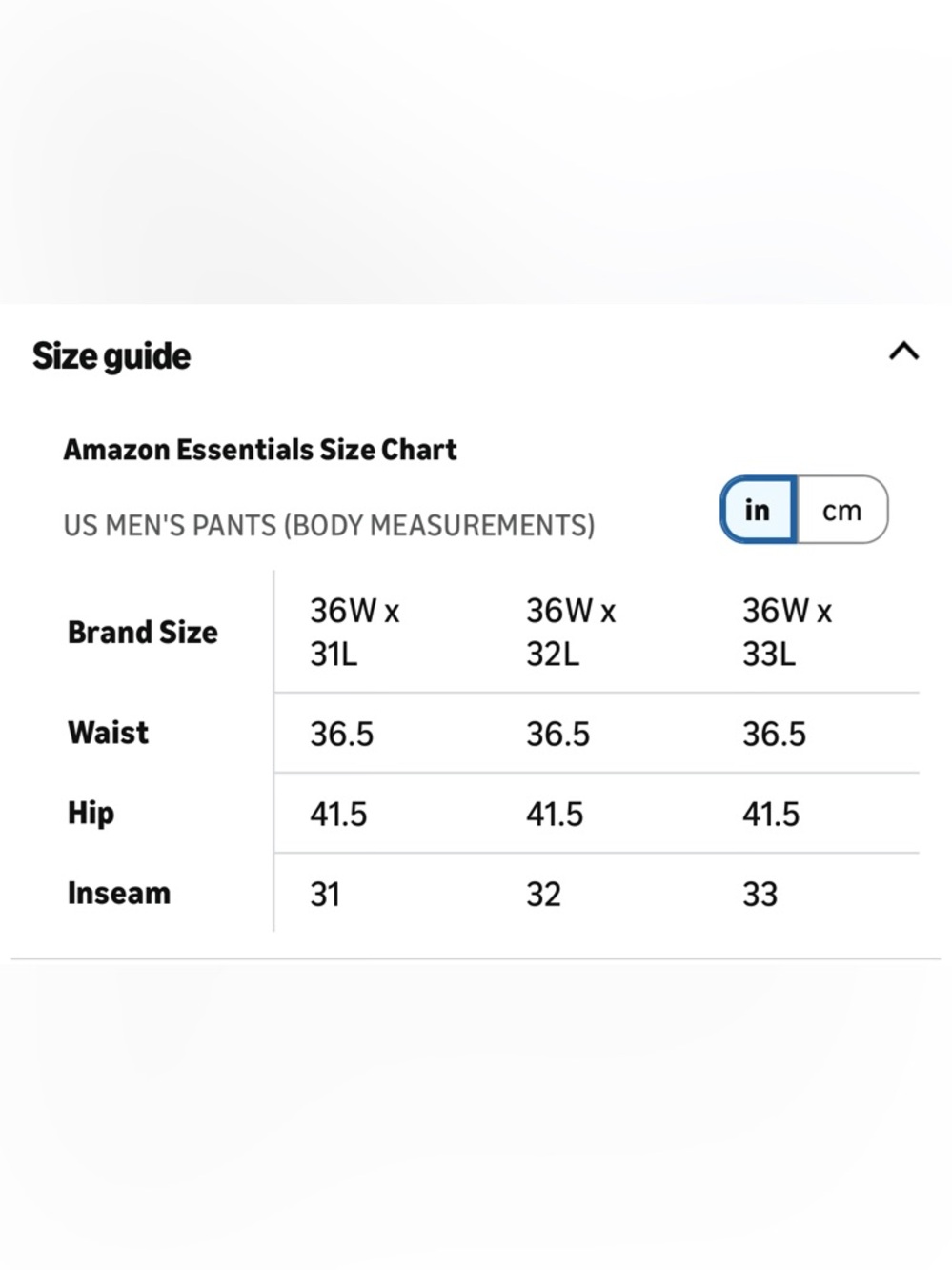Screen dimensions: 952x1270
Task: Click the Brand Size row header
Action: coord(143,633)
